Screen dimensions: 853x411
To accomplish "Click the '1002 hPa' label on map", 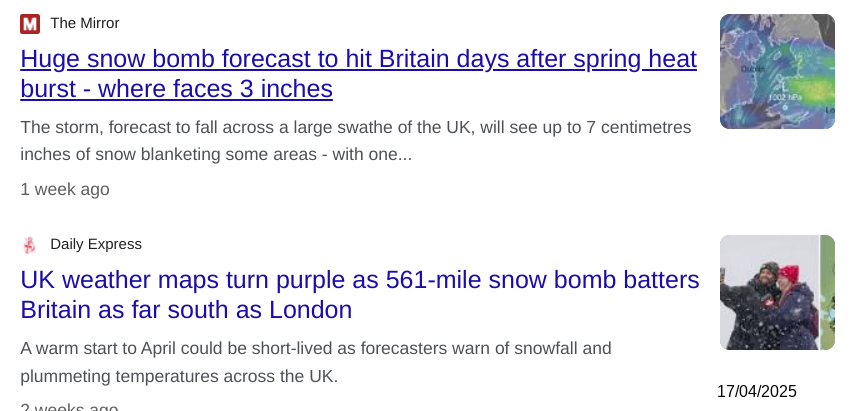I will click(x=785, y=97).
